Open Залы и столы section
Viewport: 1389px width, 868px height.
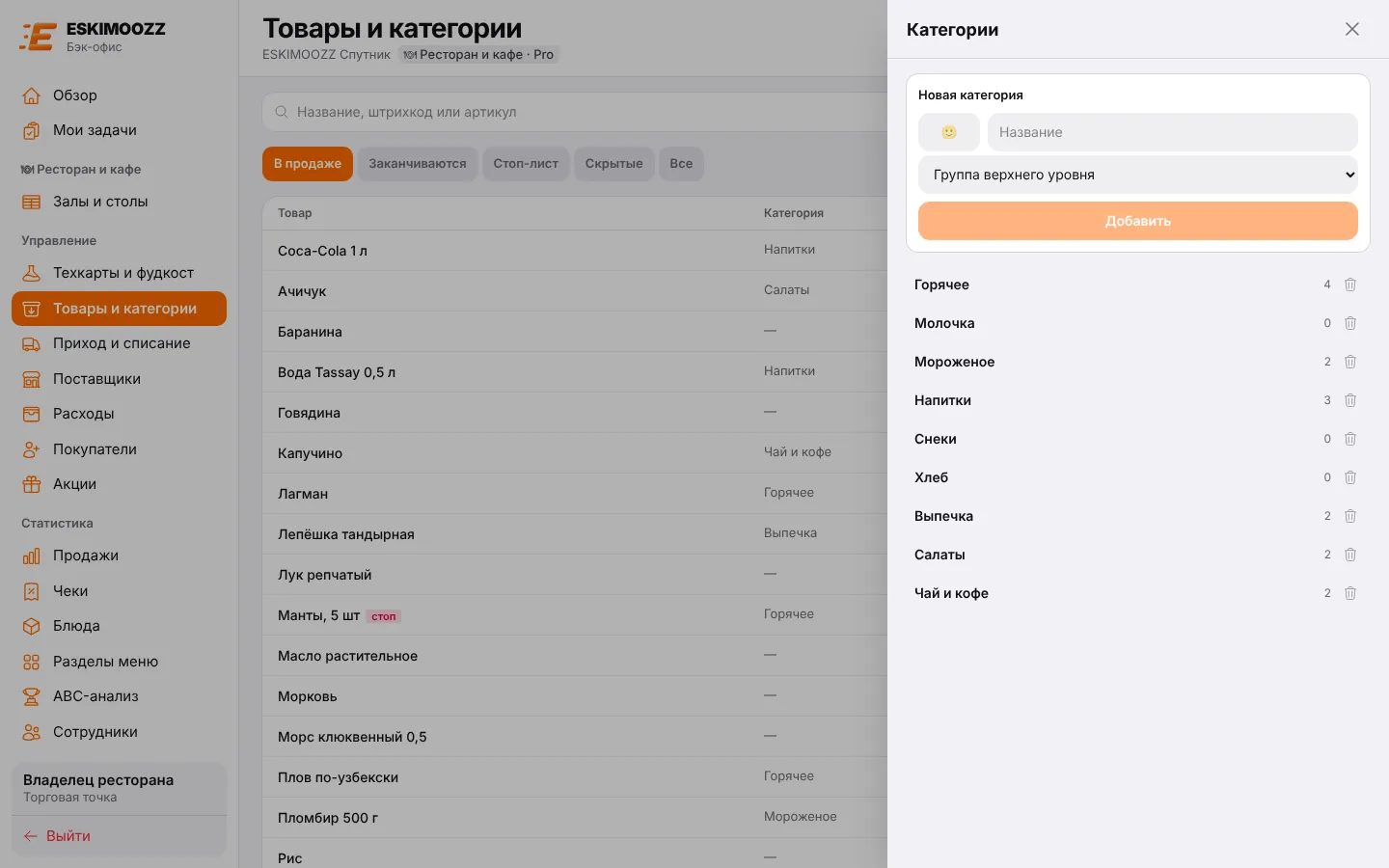tap(119, 202)
